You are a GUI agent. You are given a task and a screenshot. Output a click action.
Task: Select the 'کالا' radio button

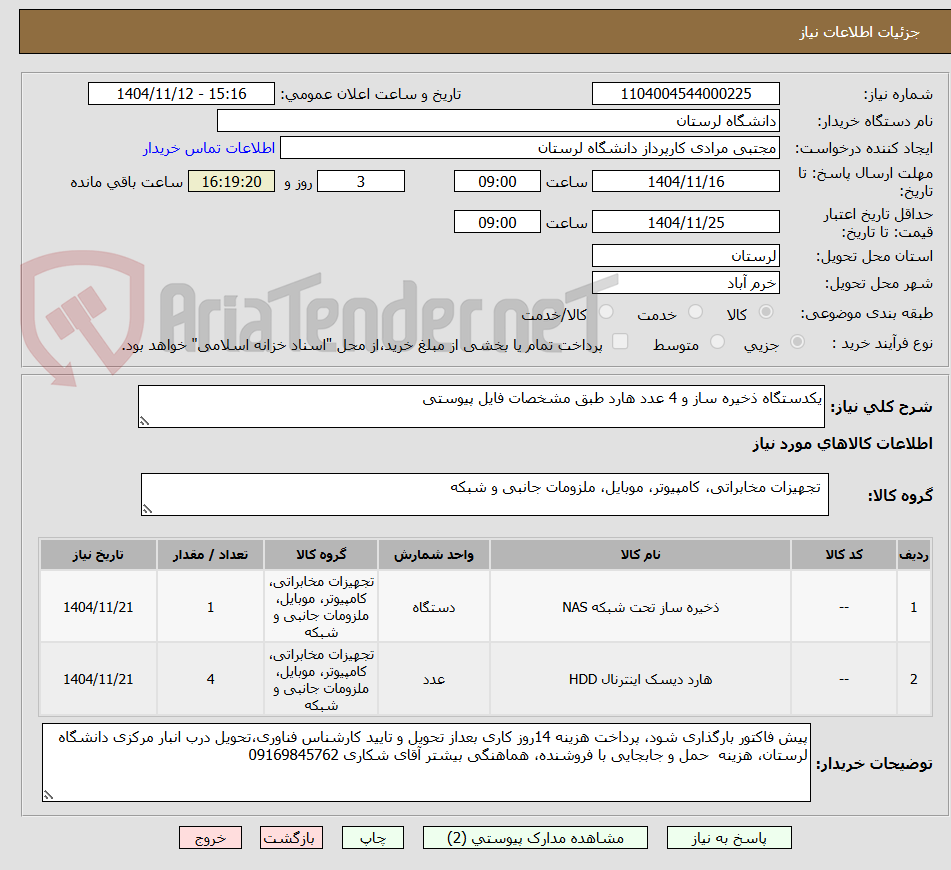(x=766, y=312)
